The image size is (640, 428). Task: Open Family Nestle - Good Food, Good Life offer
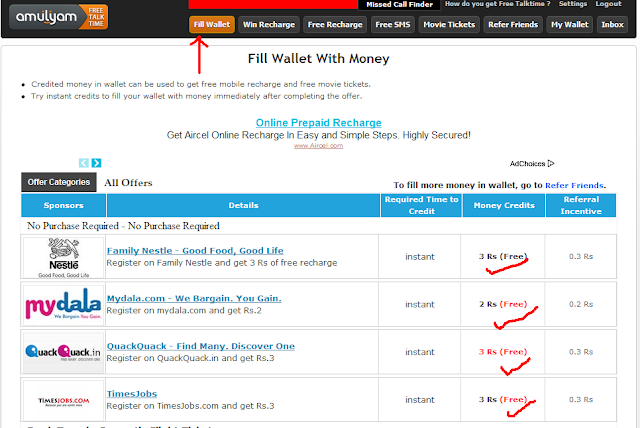(x=195, y=251)
